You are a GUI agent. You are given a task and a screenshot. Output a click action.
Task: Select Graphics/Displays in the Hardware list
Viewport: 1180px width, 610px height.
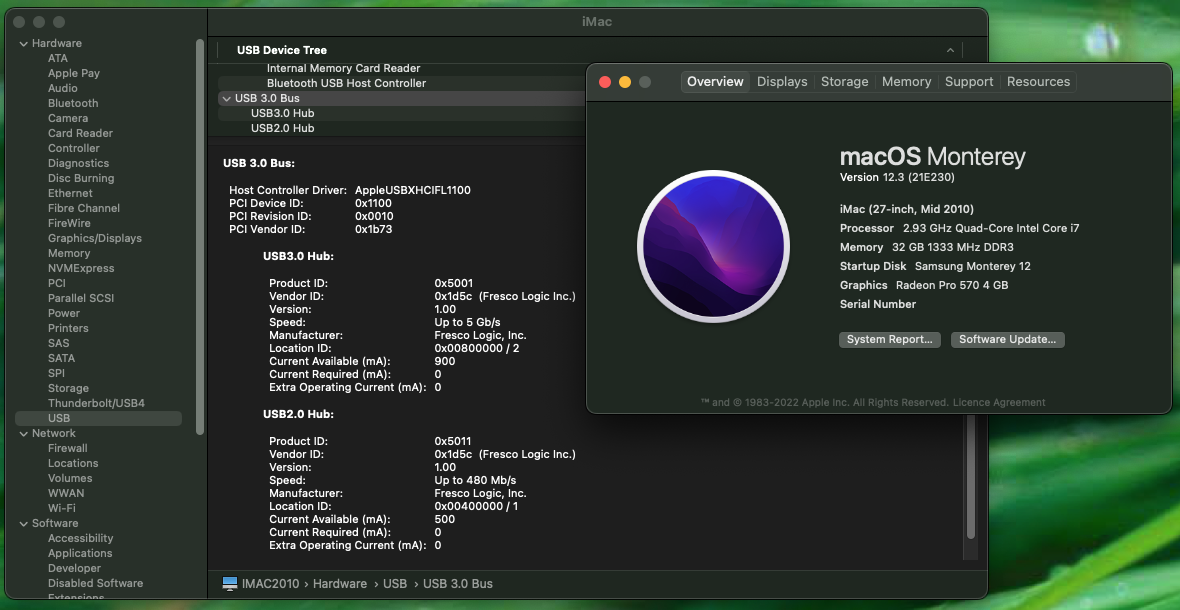coord(95,238)
